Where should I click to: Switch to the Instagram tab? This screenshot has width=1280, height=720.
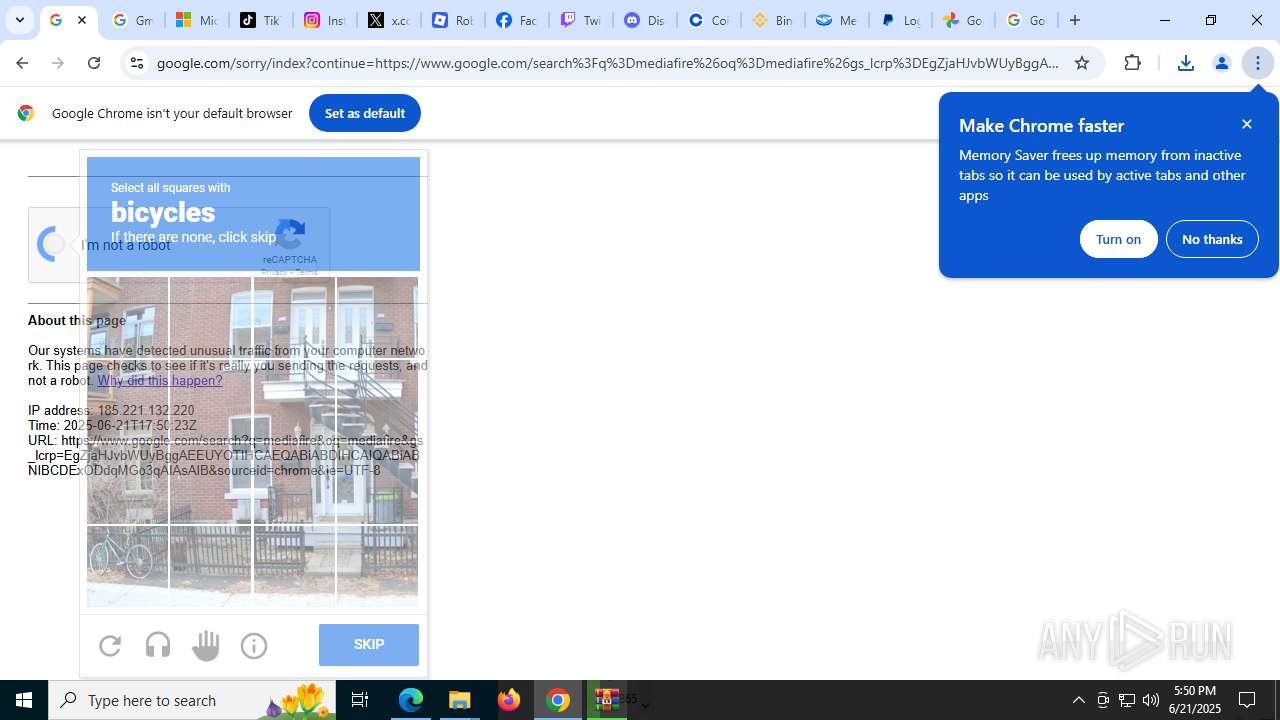(323, 20)
